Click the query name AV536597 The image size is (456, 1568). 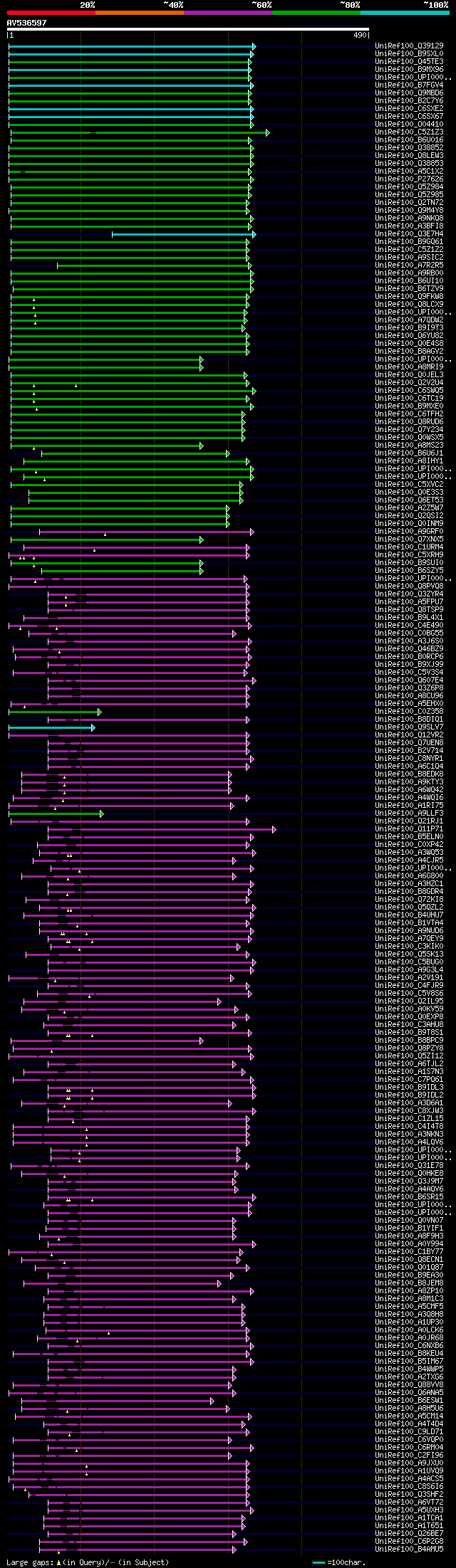[26, 23]
